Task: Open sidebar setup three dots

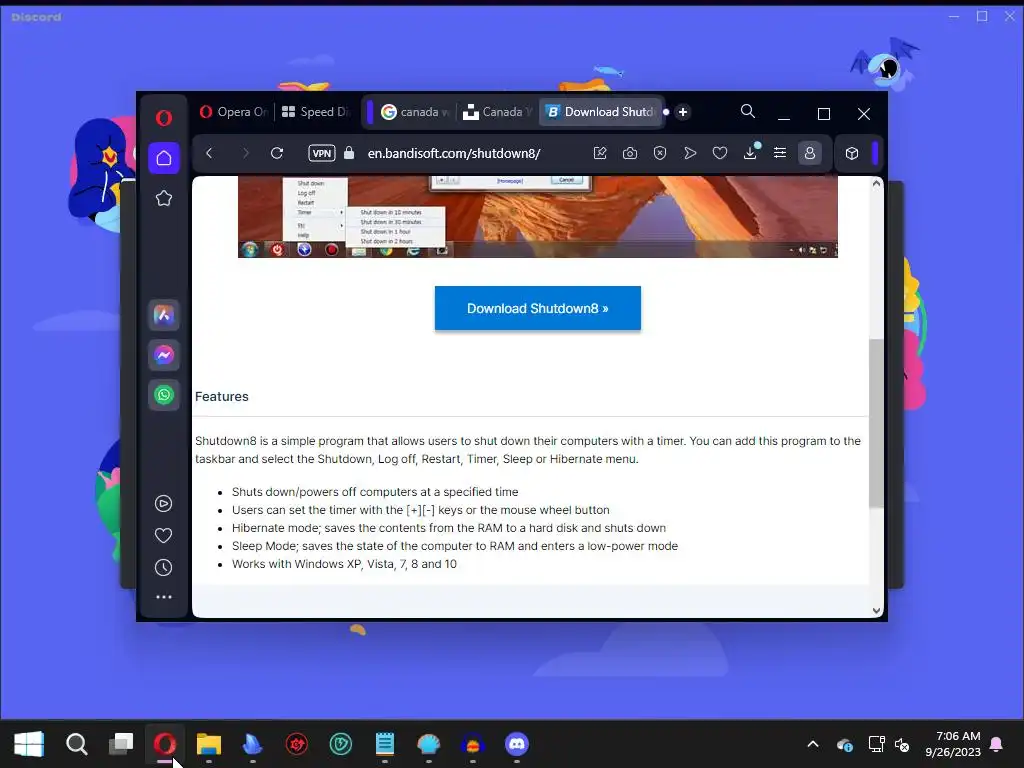Action: pyautogui.click(x=163, y=597)
